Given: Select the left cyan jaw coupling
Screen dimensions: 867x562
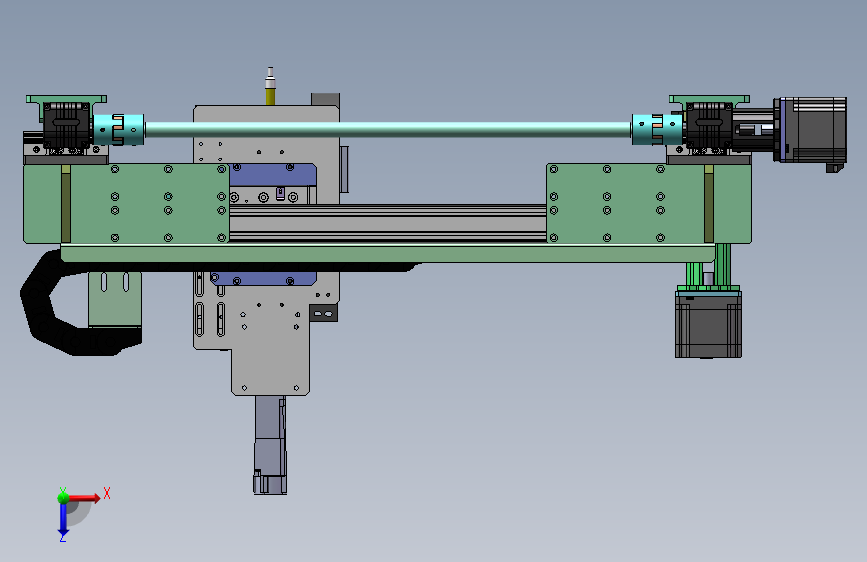Looking at the screenshot, I should pos(118,129).
